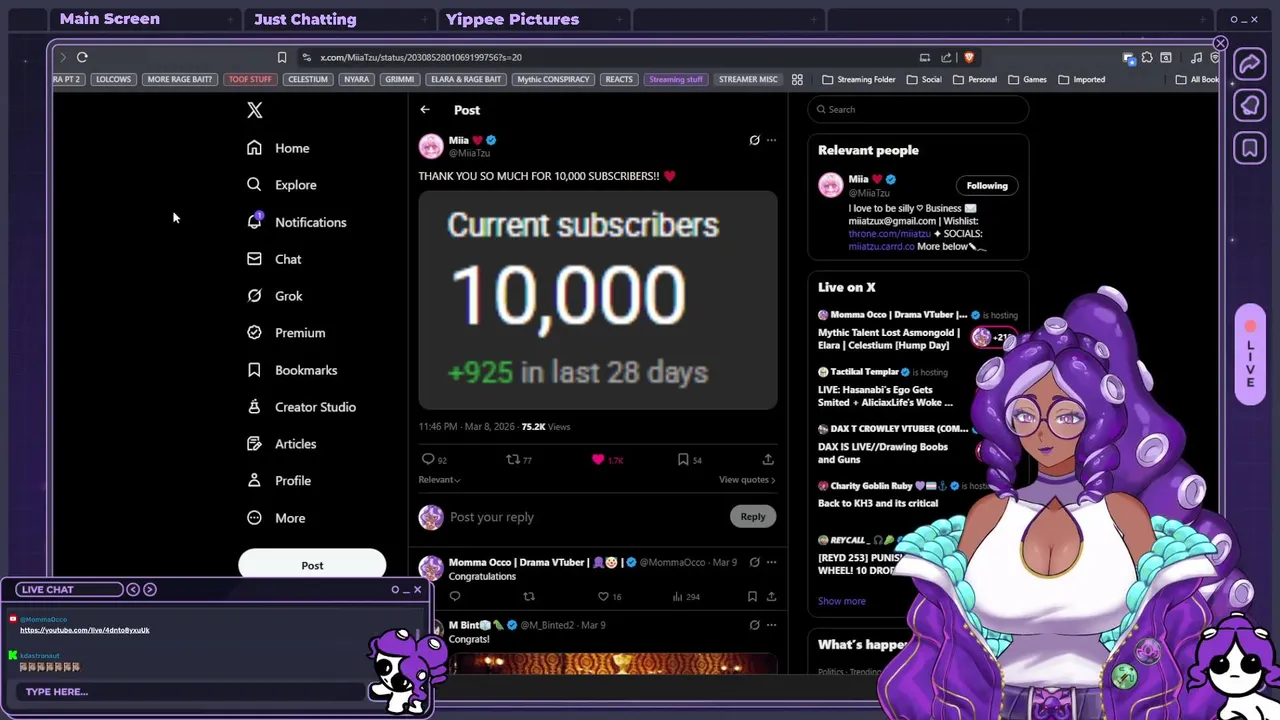Image resolution: width=1280 pixels, height=720 pixels.
Task: Open Grok icon on post header
Action: click(754, 140)
